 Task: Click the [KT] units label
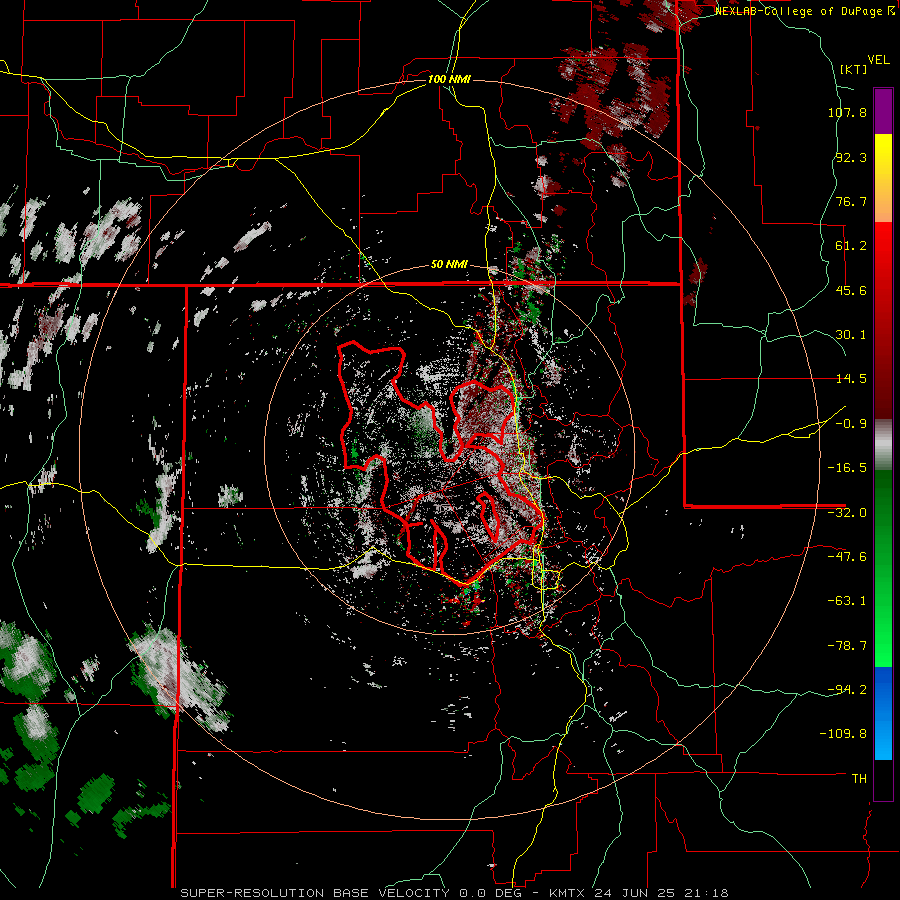(854, 69)
